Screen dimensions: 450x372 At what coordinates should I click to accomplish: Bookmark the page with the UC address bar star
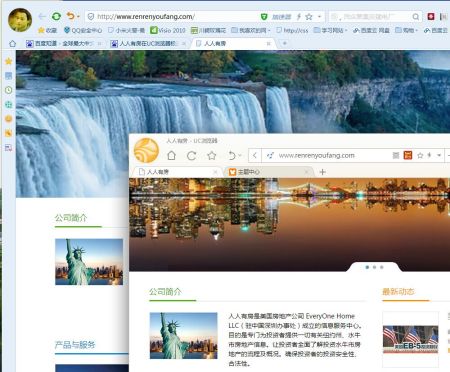420,155
